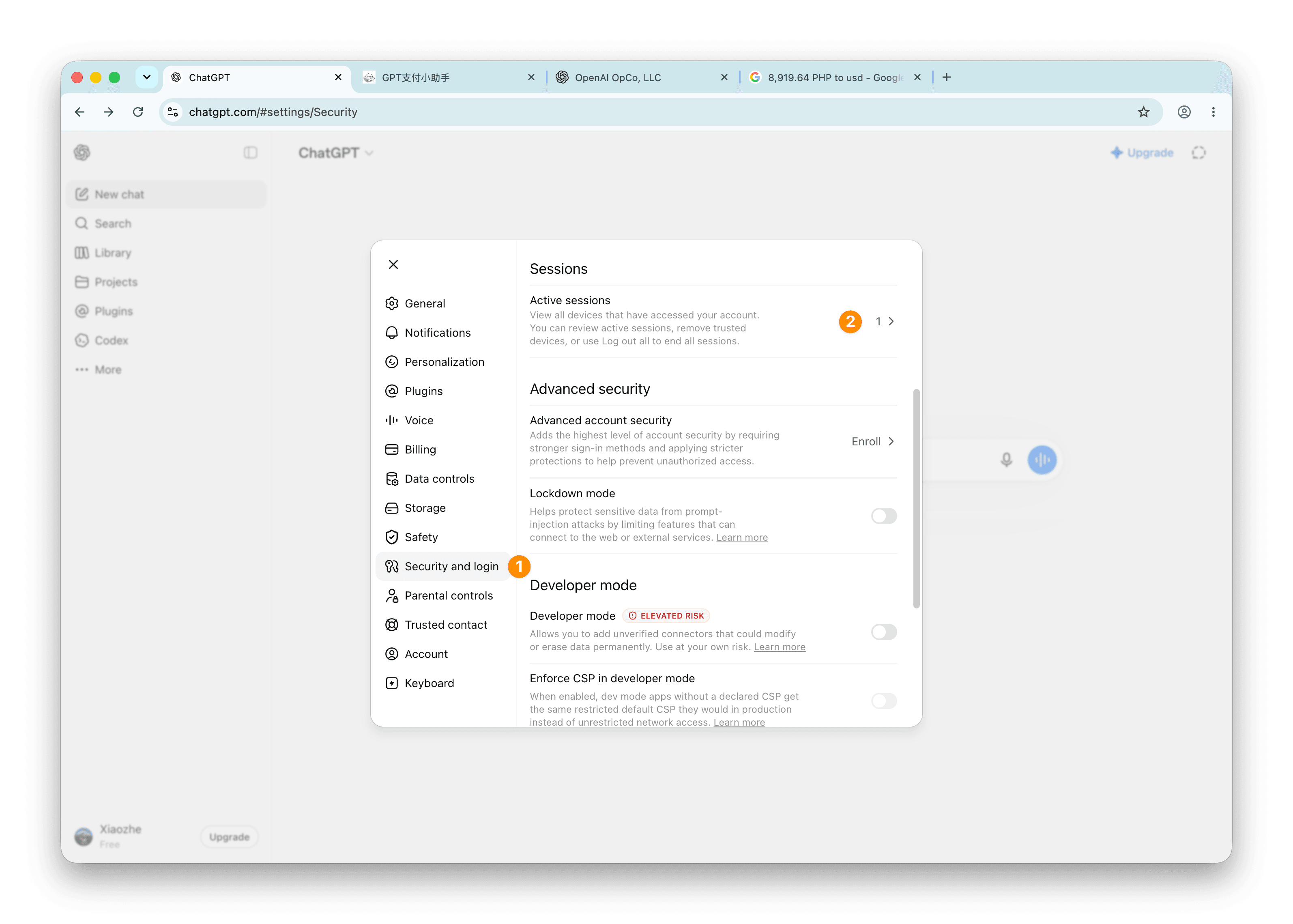Close the settings dialog with the X
This screenshot has height=924, width=1293.
(393, 264)
